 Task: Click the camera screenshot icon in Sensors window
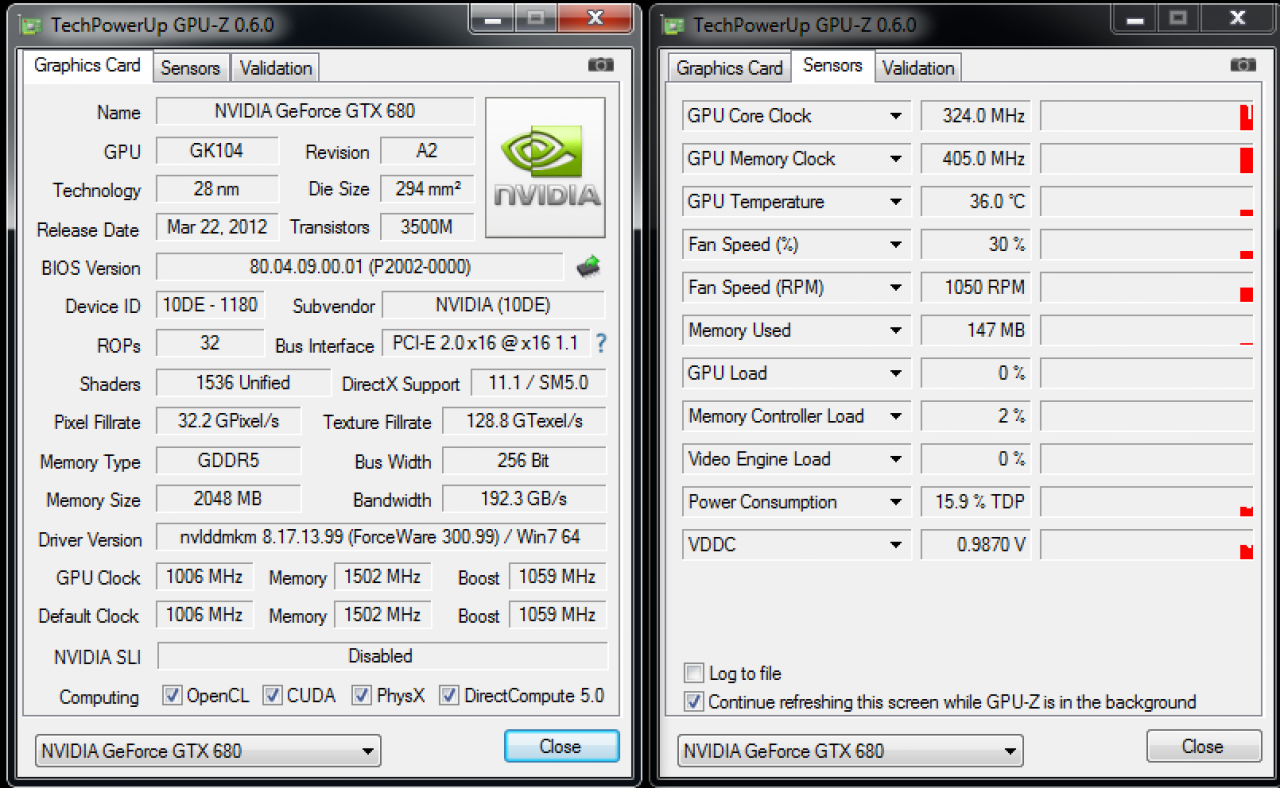[1243, 65]
